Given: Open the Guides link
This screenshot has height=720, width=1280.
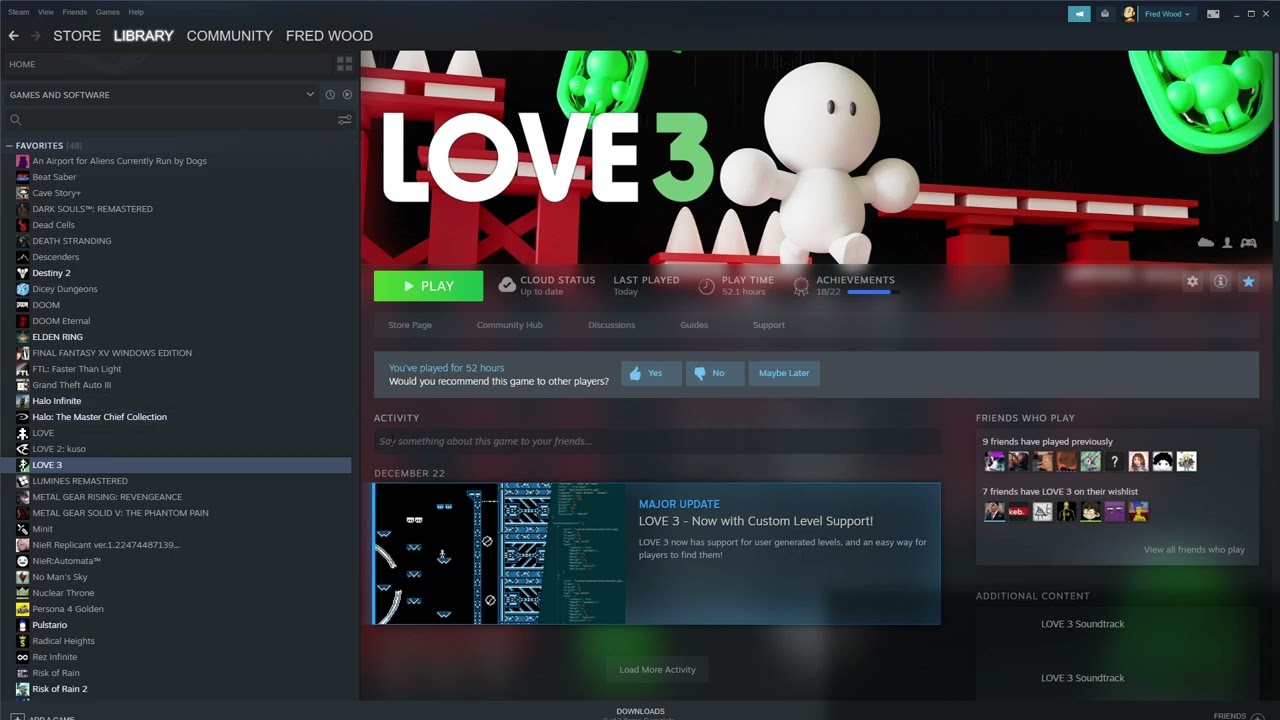Looking at the screenshot, I should click(x=694, y=325).
